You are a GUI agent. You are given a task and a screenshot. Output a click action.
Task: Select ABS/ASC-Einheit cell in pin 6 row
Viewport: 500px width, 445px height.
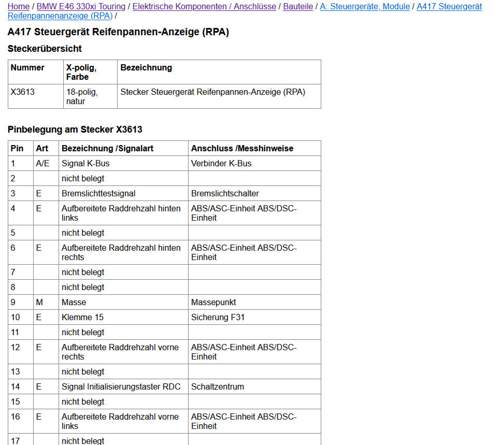pos(255,252)
